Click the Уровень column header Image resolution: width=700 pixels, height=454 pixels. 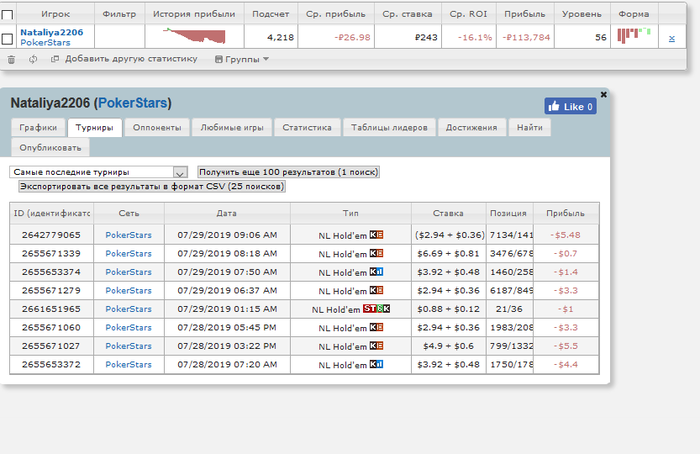582,14
